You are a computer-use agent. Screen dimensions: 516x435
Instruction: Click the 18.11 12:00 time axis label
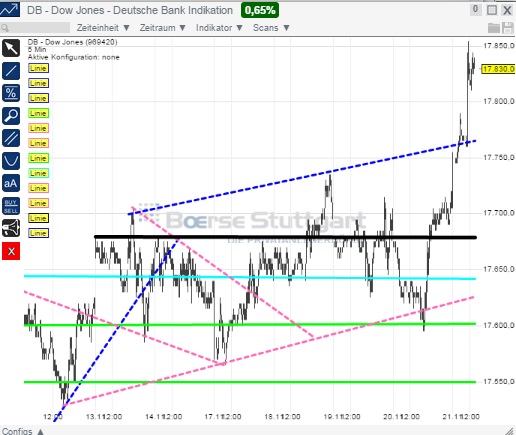282,417
